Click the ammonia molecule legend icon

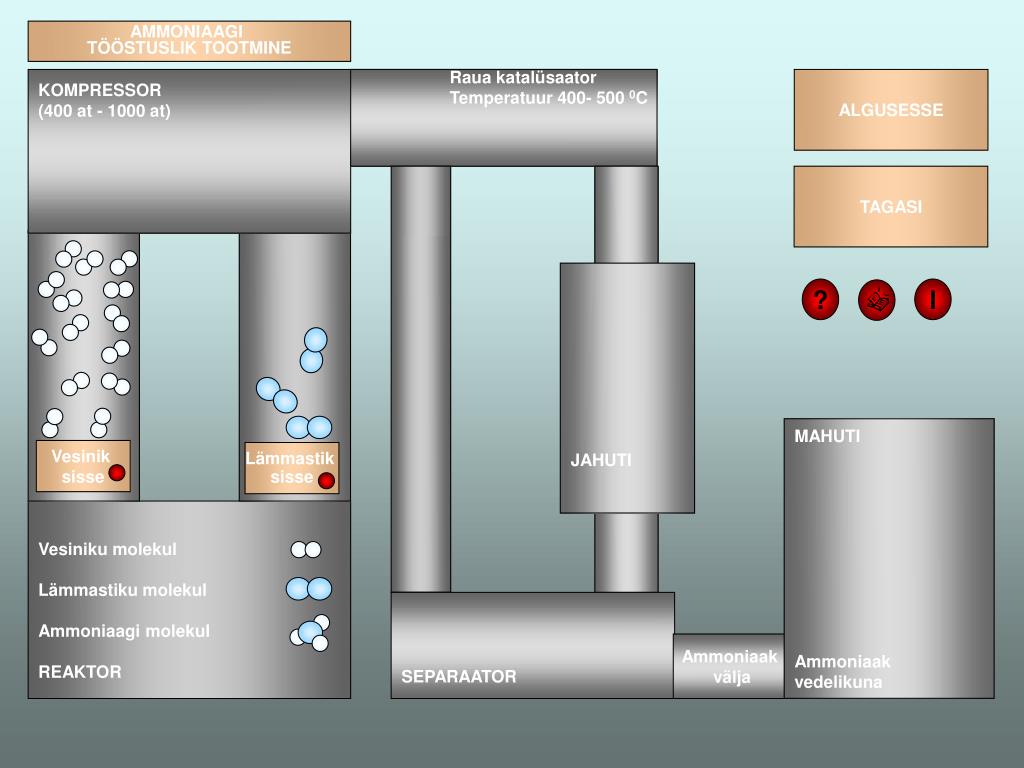(x=310, y=633)
